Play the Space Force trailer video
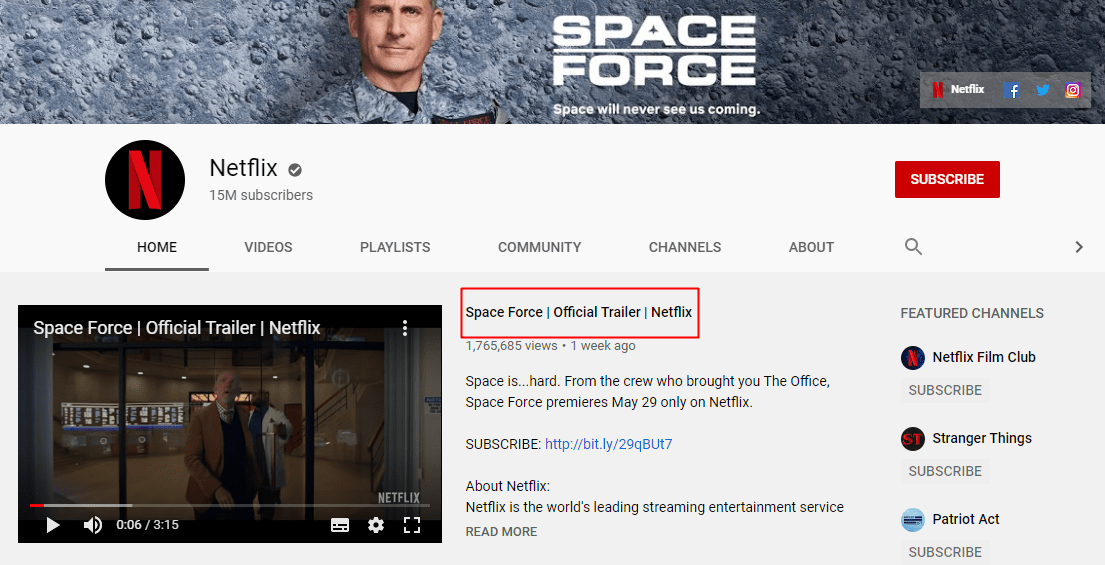 click(x=52, y=525)
